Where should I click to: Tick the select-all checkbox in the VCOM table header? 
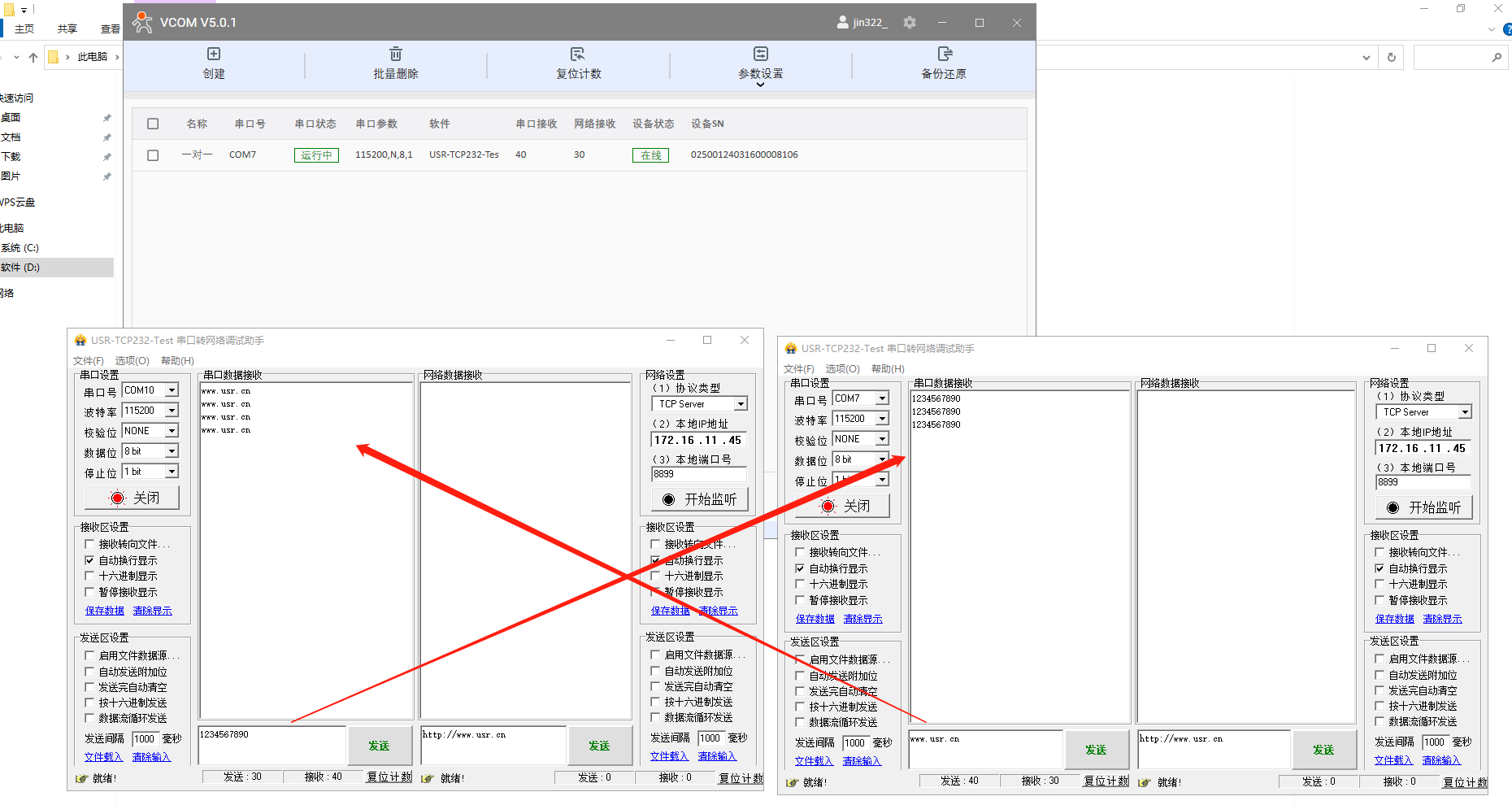pyautogui.click(x=153, y=124)
